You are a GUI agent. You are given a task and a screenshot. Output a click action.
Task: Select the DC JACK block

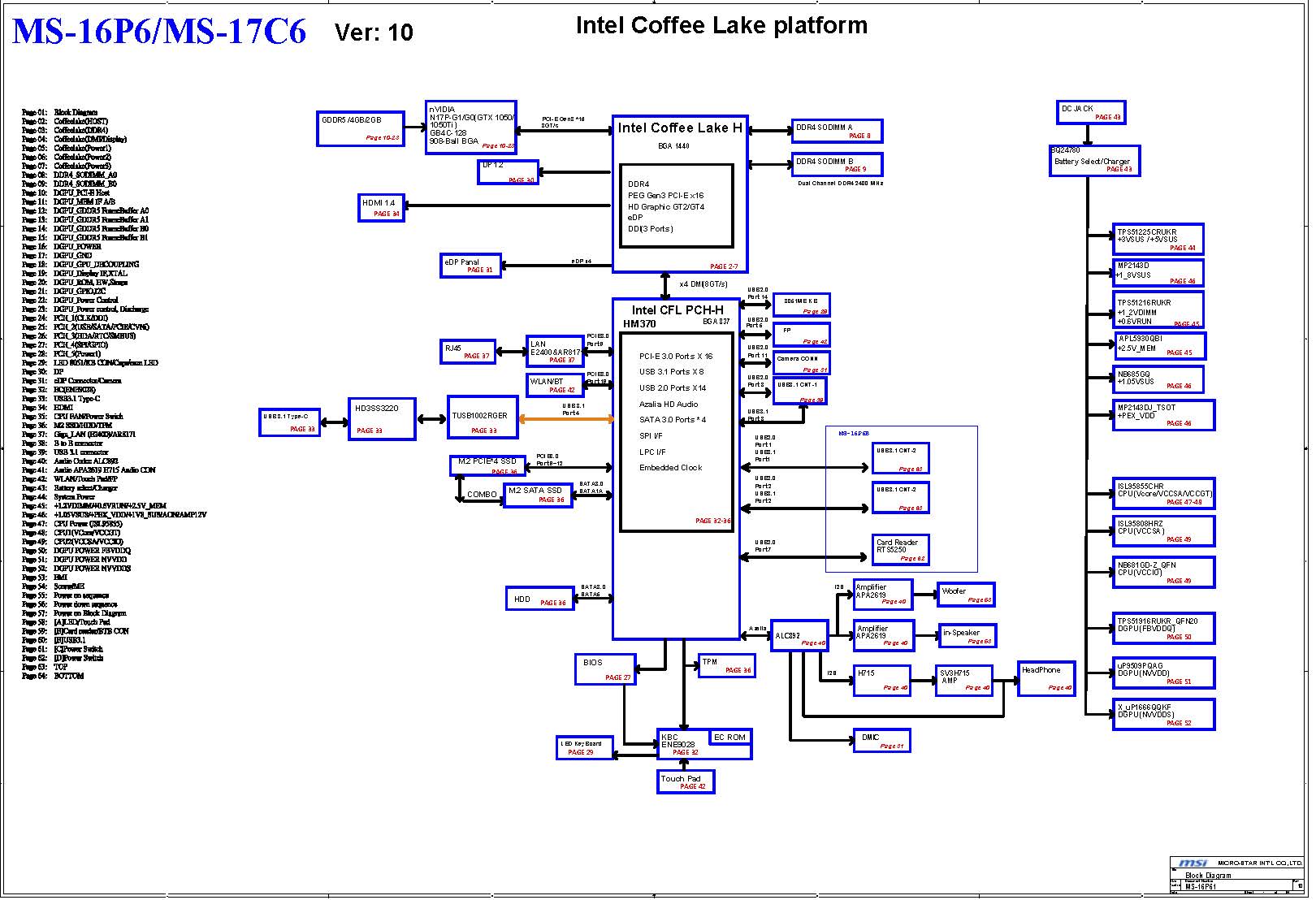[x=1091, y=112]
